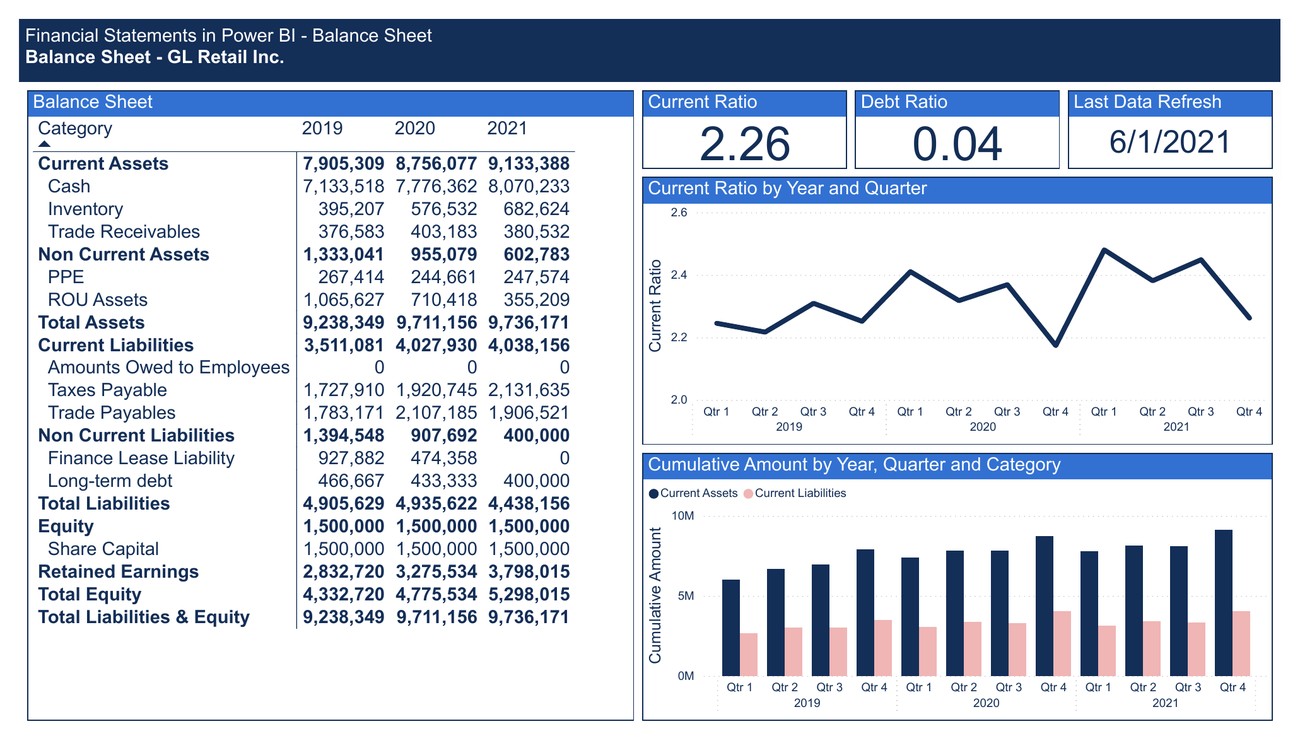1300x748 pixels.
Task: Click the 2019 Qtr 4 Current Assets bar
Action: click(x=865, y=613)
